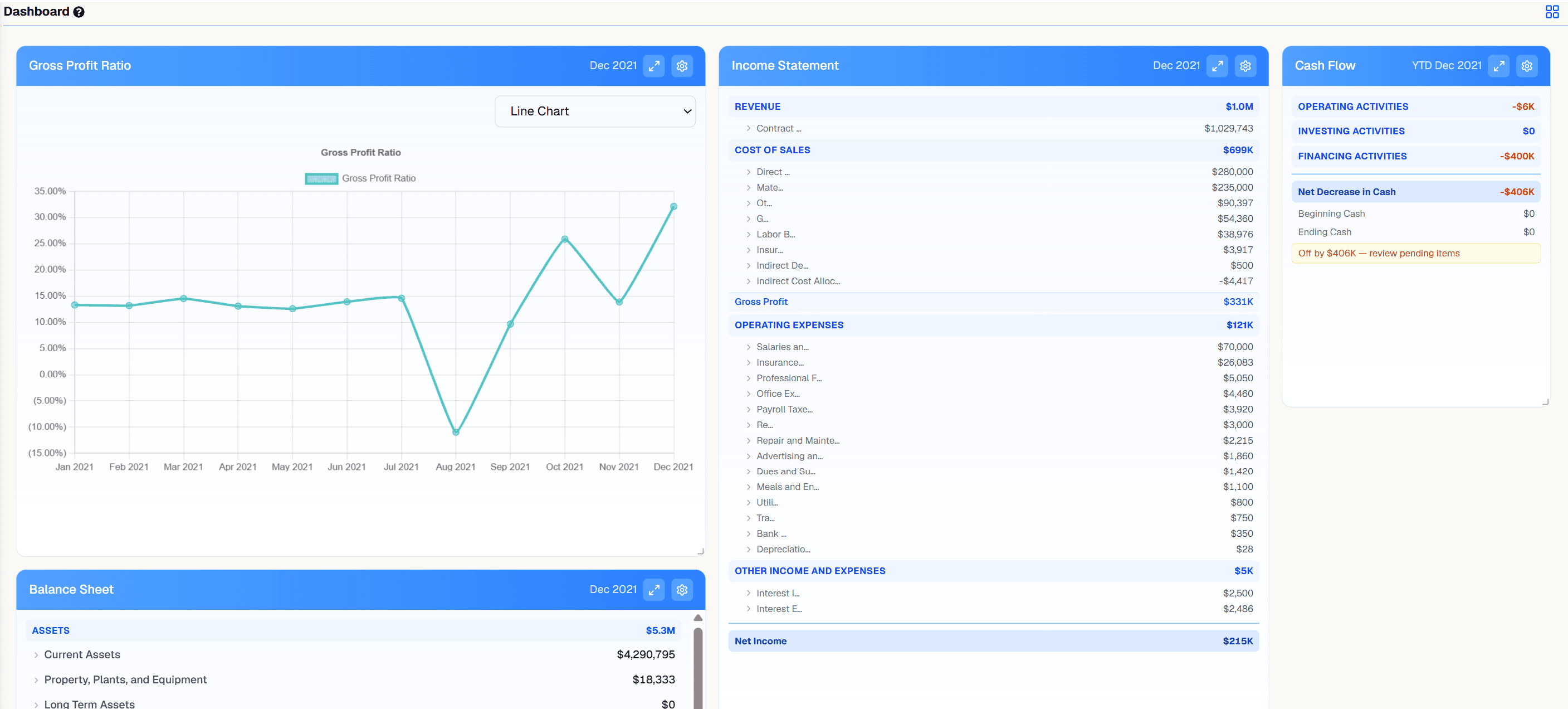This screenshot has width=1568, height=709.
Task: Expand the Indirect Cost Alloc... row
Action: pos(748,281)
